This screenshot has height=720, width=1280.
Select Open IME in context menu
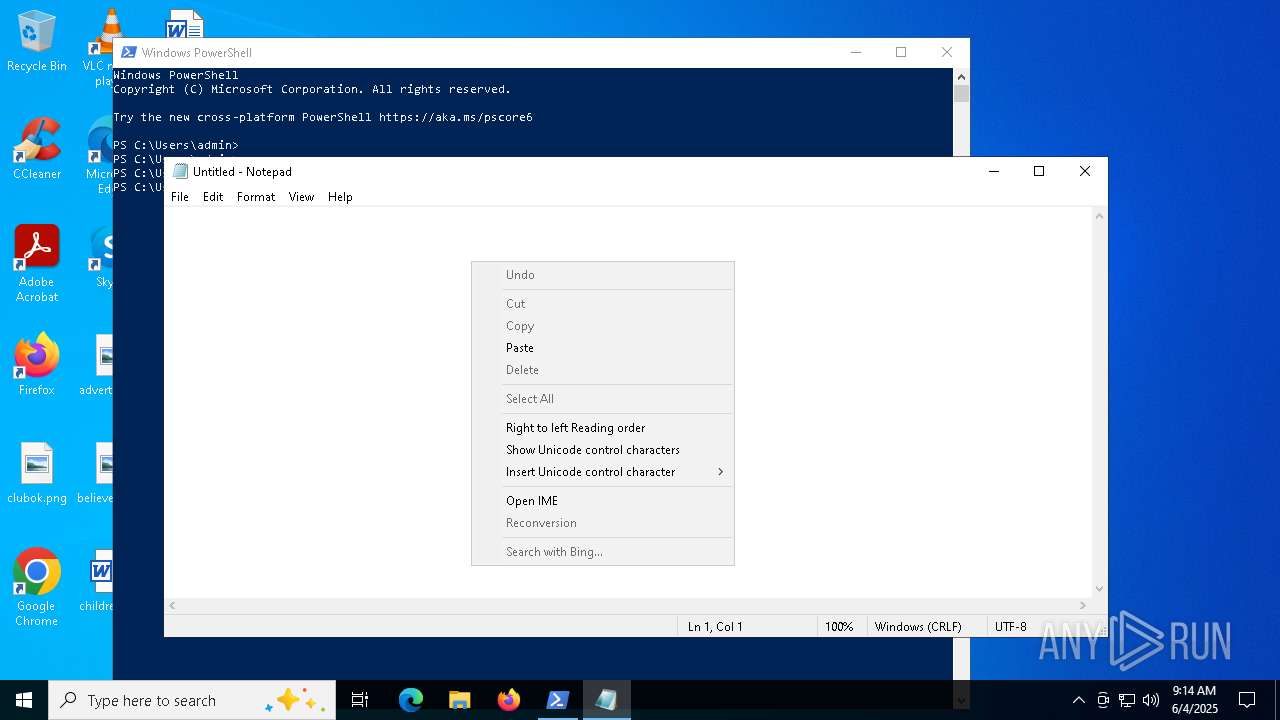(x=603, y=501)
